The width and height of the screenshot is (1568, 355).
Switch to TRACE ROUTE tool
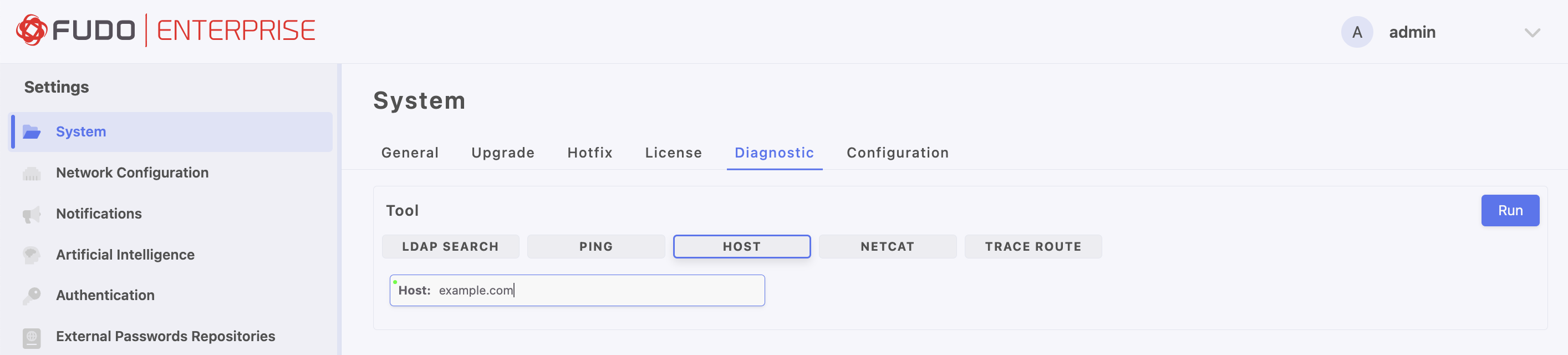tap(1032, 247)
